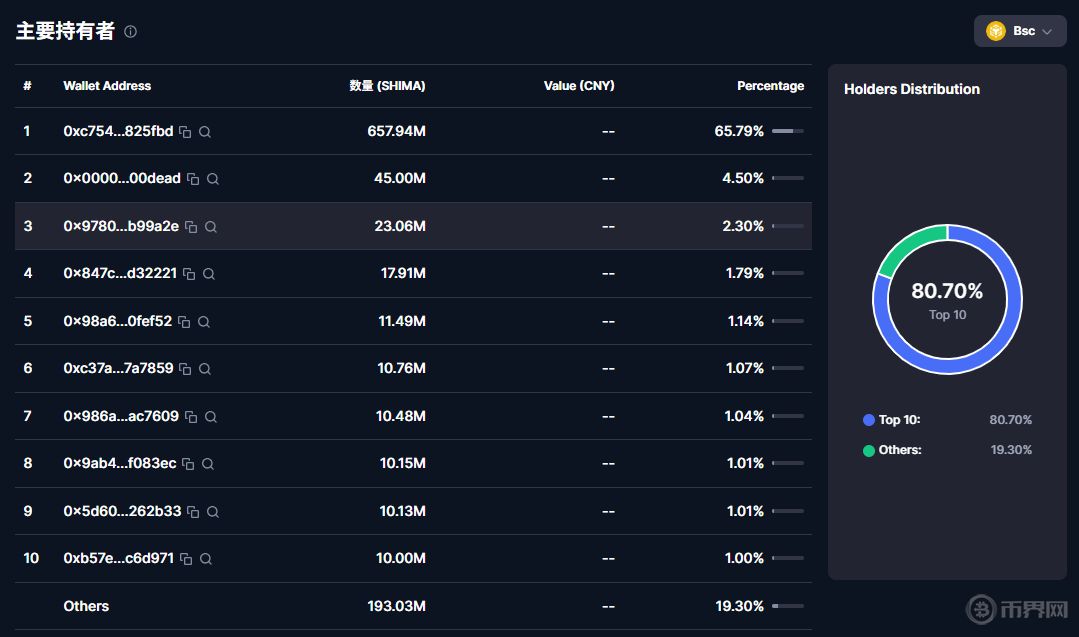Click the 数量 (SHIMA) column header

pyautogui.click(x=387, y=86)
